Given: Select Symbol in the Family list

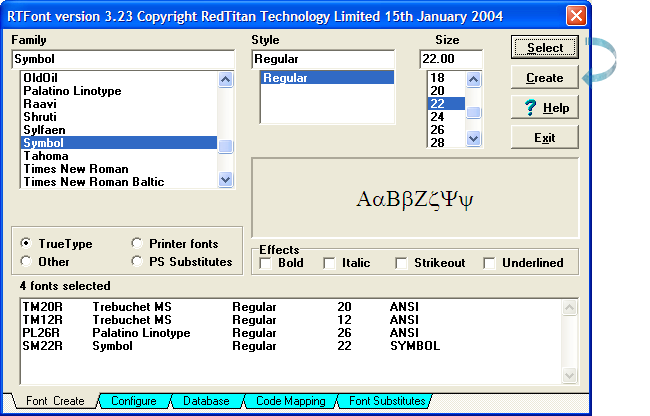Looking at the screenshot, I should [x=119, y=143].
